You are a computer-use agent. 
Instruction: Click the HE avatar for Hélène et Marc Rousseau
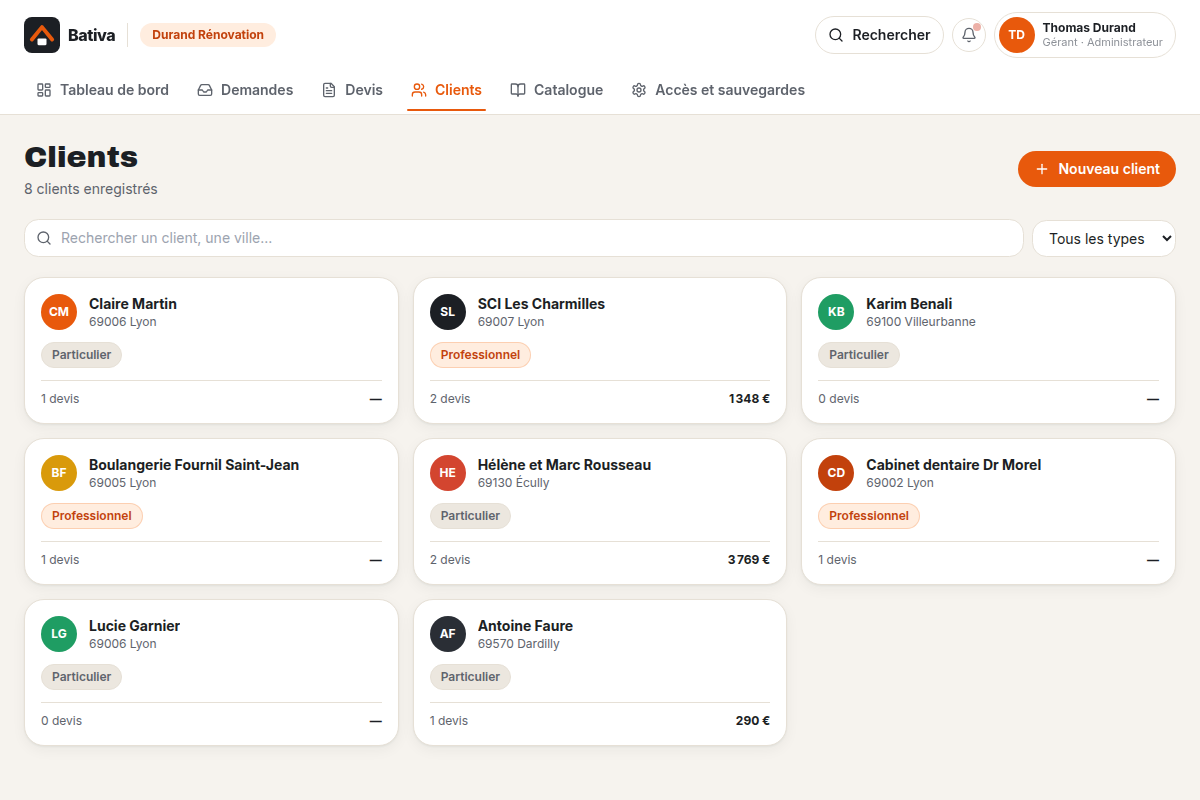pyautogui.click(x=448, y=473)
